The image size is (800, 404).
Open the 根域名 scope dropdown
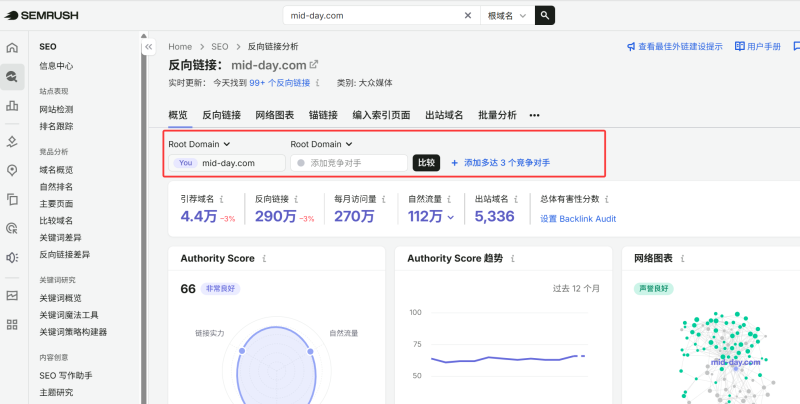click(x=507, y=15)
